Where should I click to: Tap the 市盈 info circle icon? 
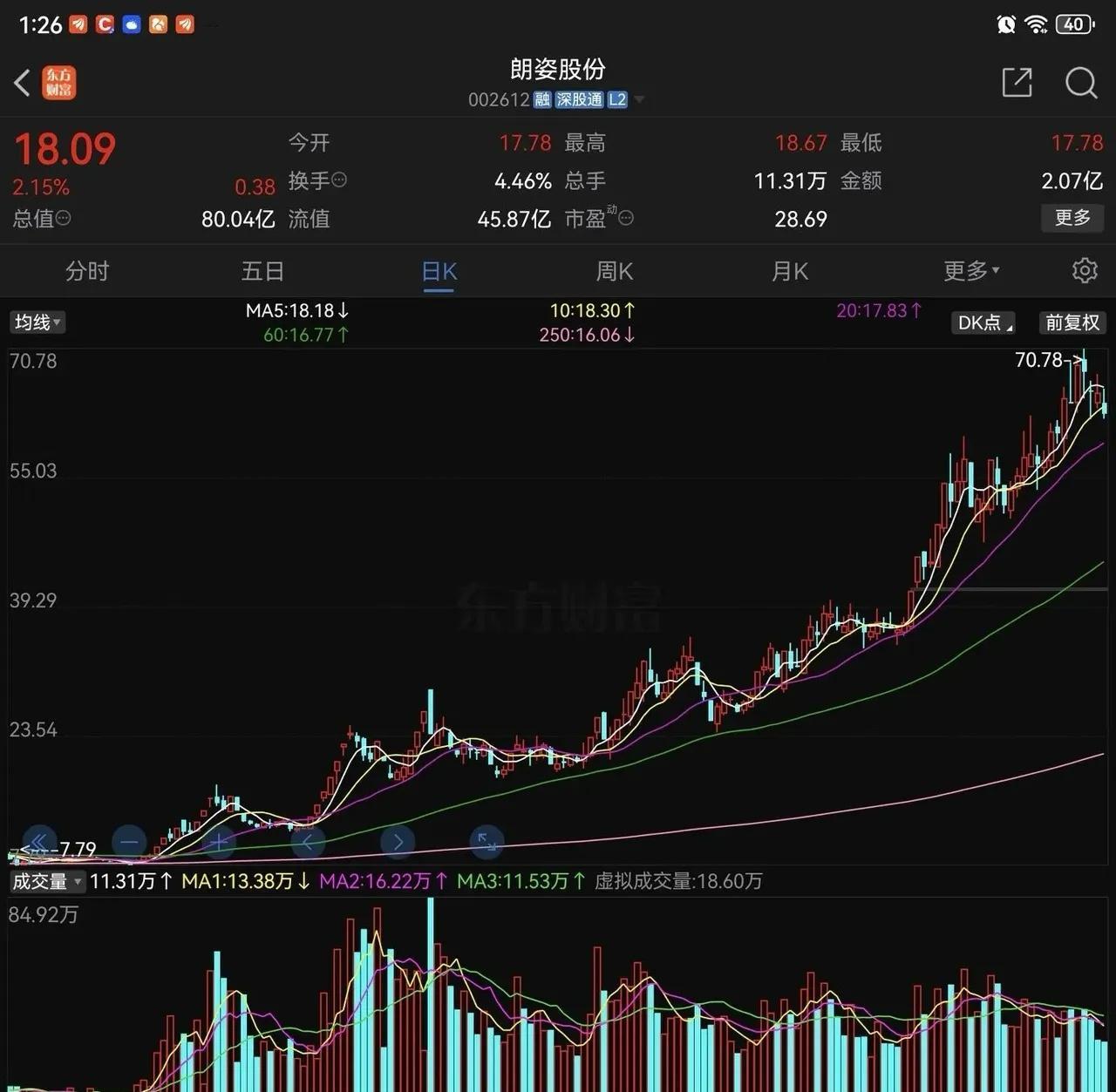click(x=625, y=218)
